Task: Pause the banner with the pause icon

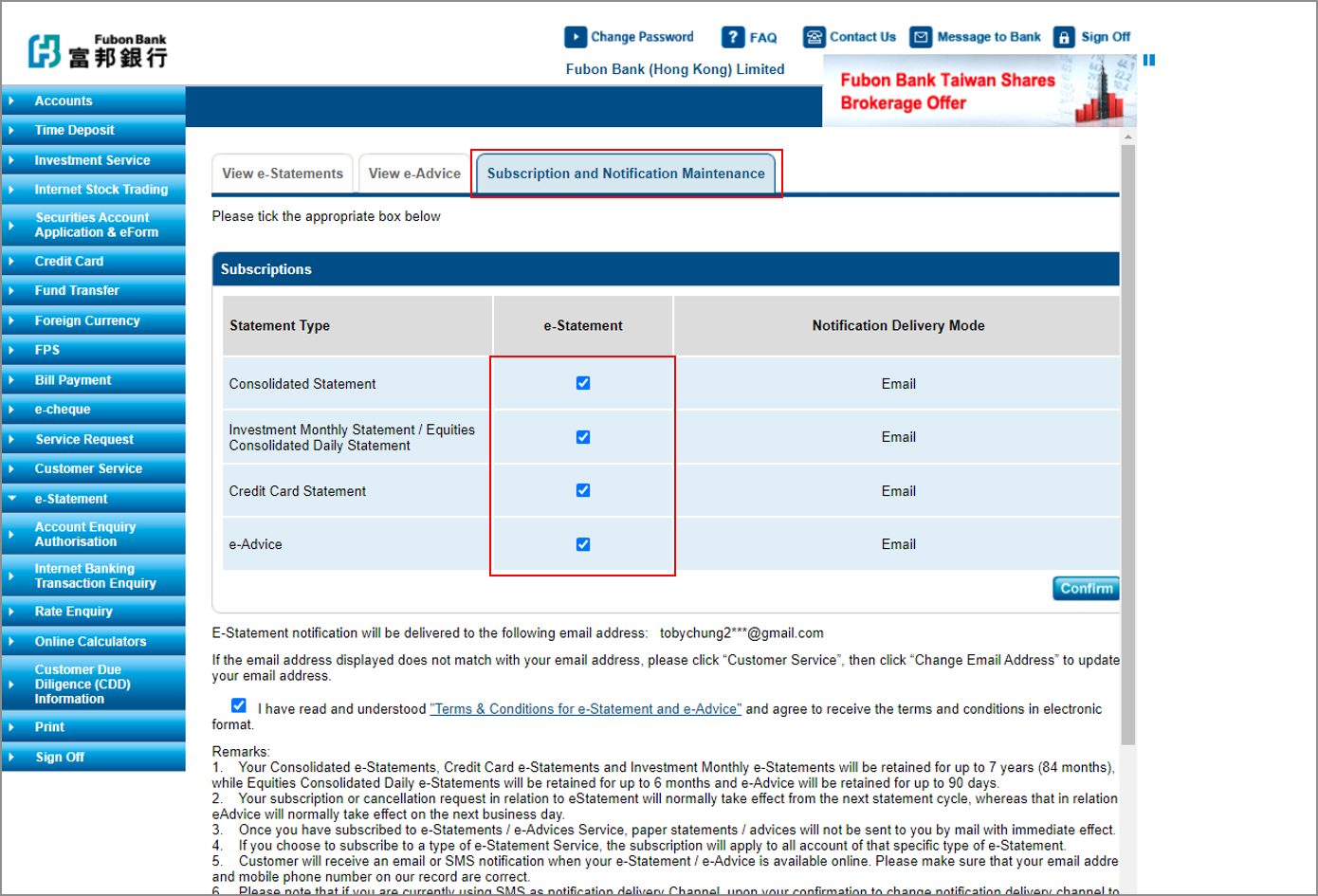Action: pyautogui.click(x=1149, y=60)
